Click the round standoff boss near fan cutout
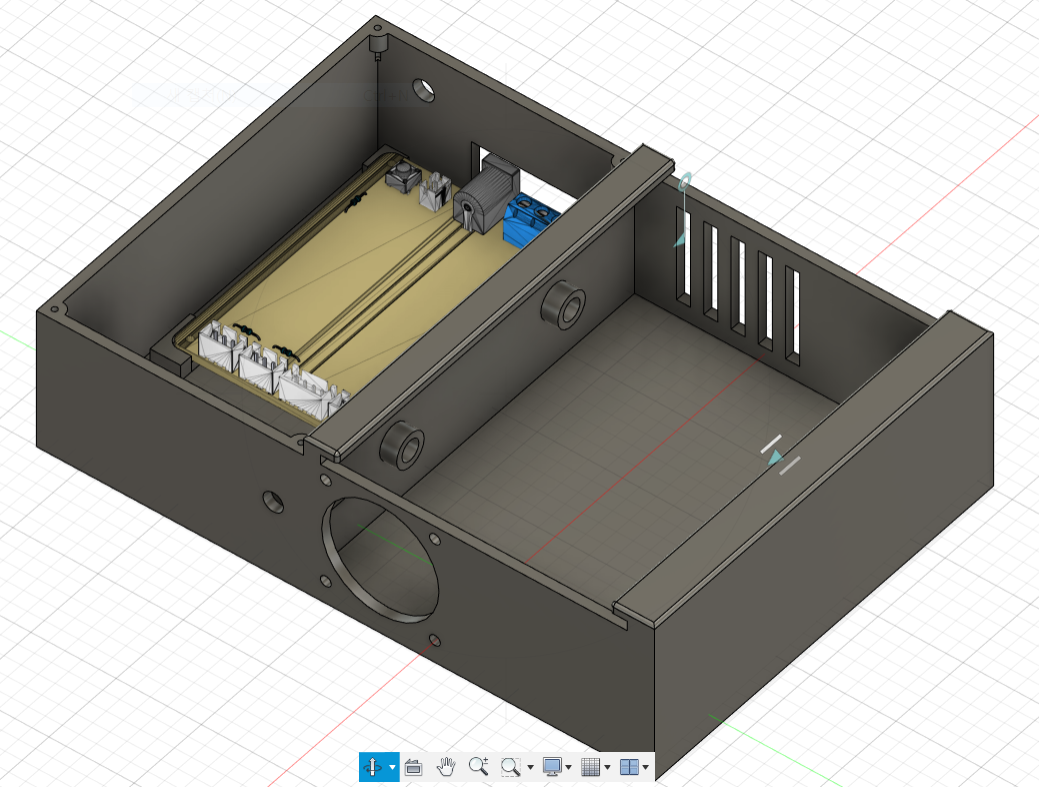1039x787 pixels. [402, 444]
